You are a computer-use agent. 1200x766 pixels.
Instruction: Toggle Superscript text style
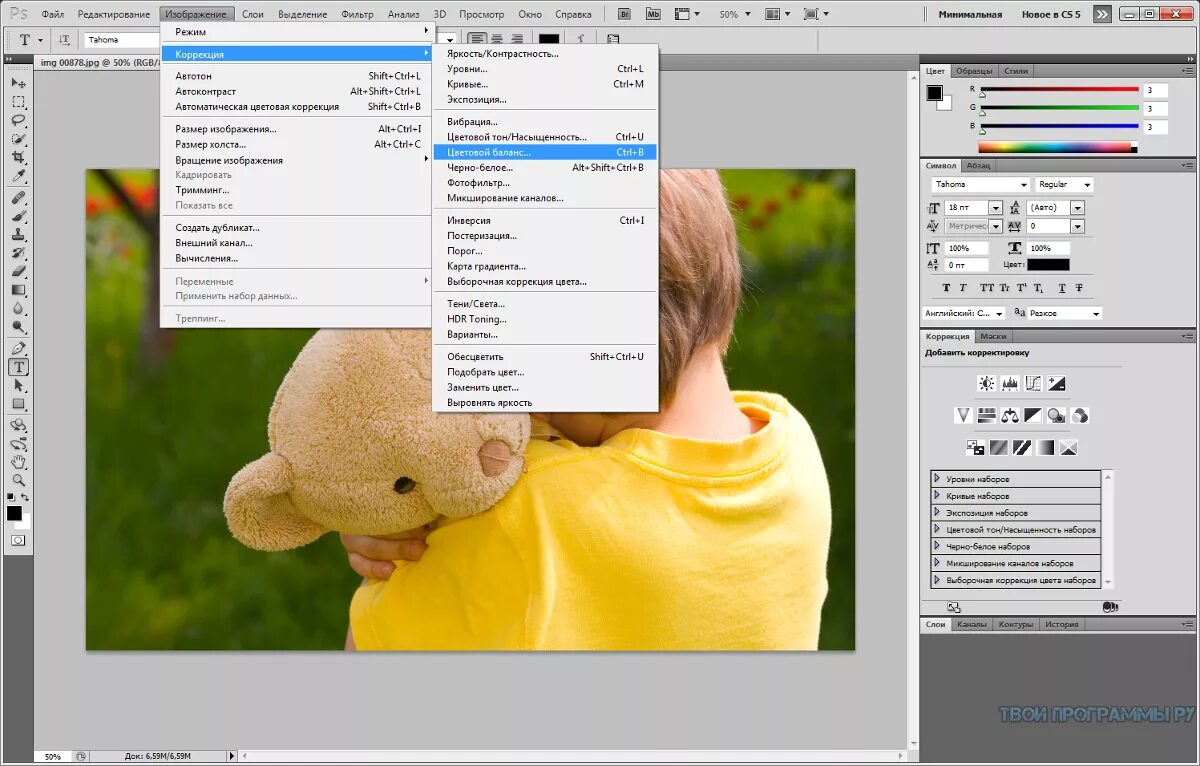click(1022, 288)
